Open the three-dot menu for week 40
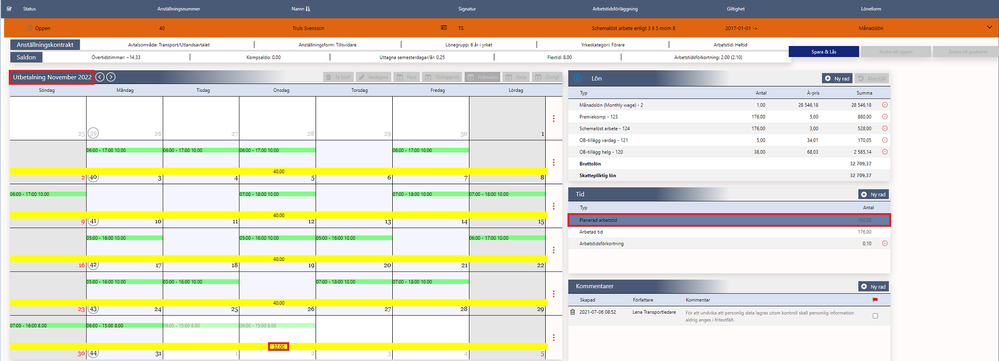This screenshot has width=999, height=361. tap(554, 162)
